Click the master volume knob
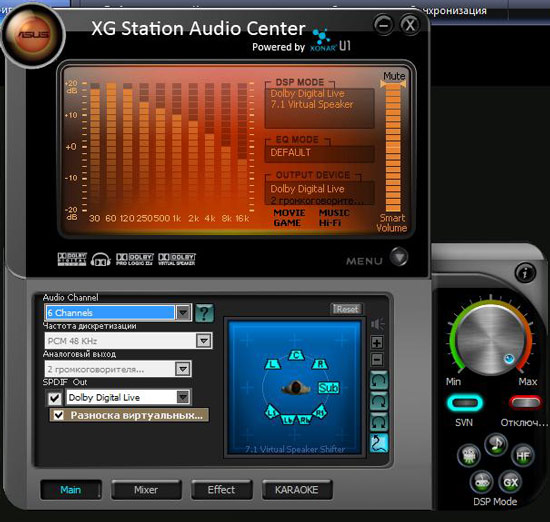Viewport: 550px width, 522px height. pyautogui.click(x=491, y=339)
